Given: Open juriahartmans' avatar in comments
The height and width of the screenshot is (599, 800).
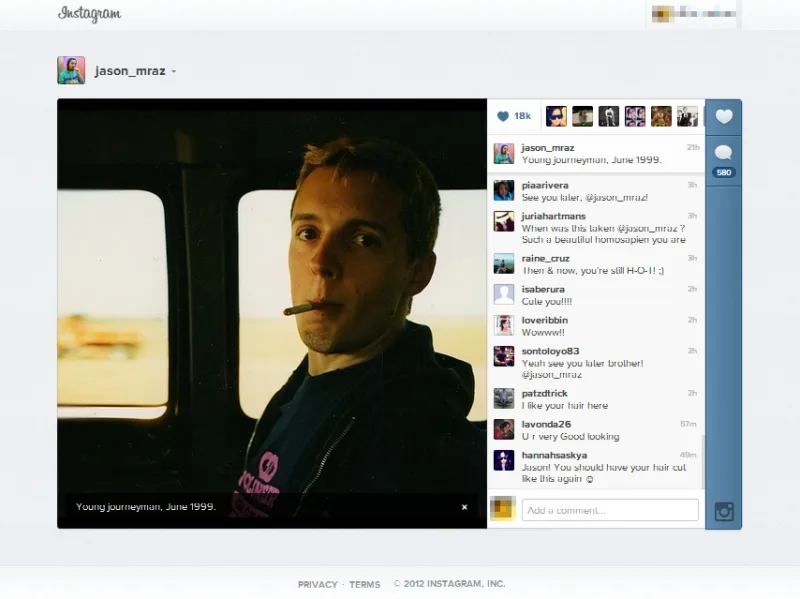Looking at the screenshot, I should pos(504,222).
